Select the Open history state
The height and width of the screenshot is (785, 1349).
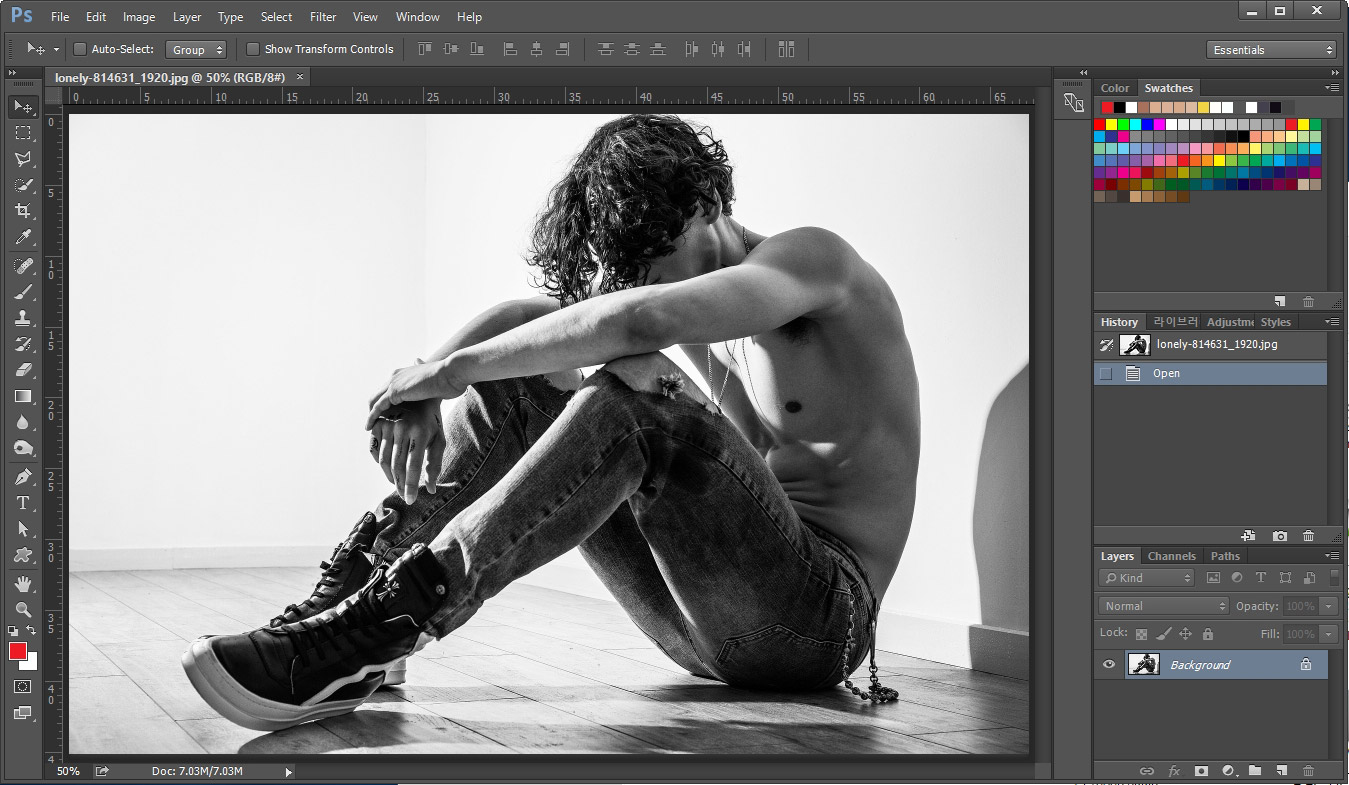click(x=1166, y=374)
